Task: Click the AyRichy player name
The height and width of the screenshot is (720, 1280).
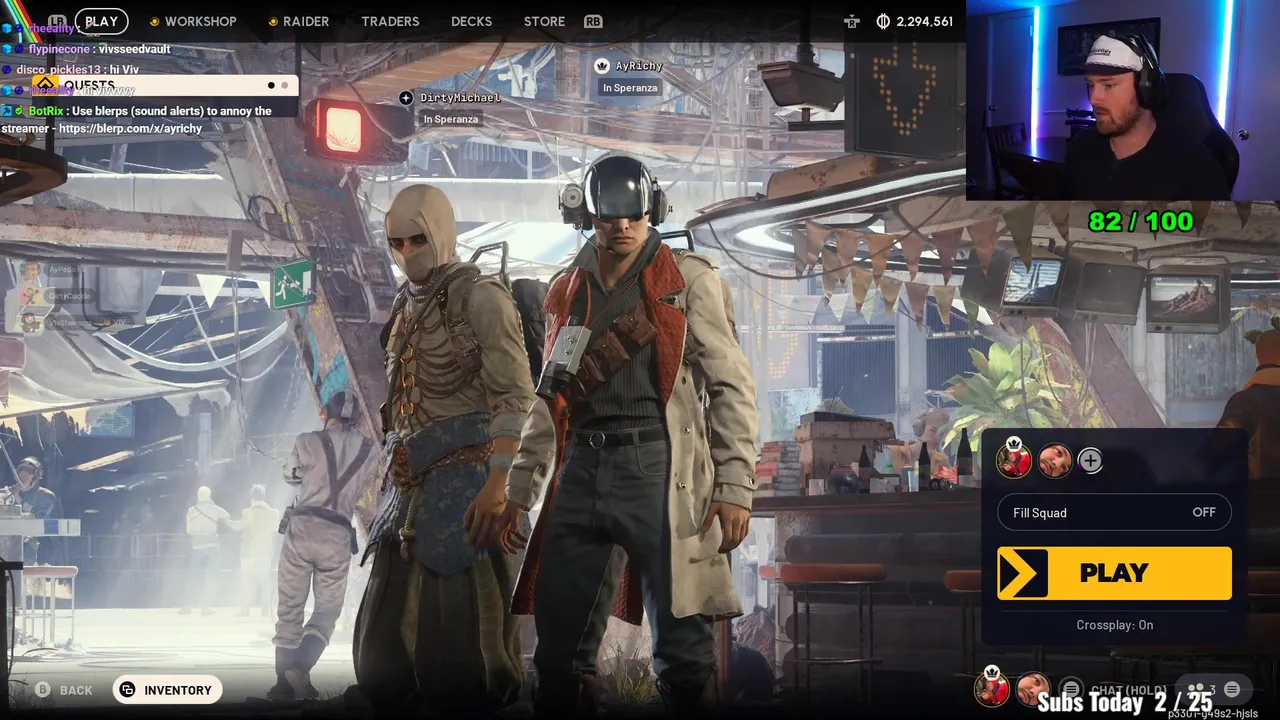Action: (639, 66)
